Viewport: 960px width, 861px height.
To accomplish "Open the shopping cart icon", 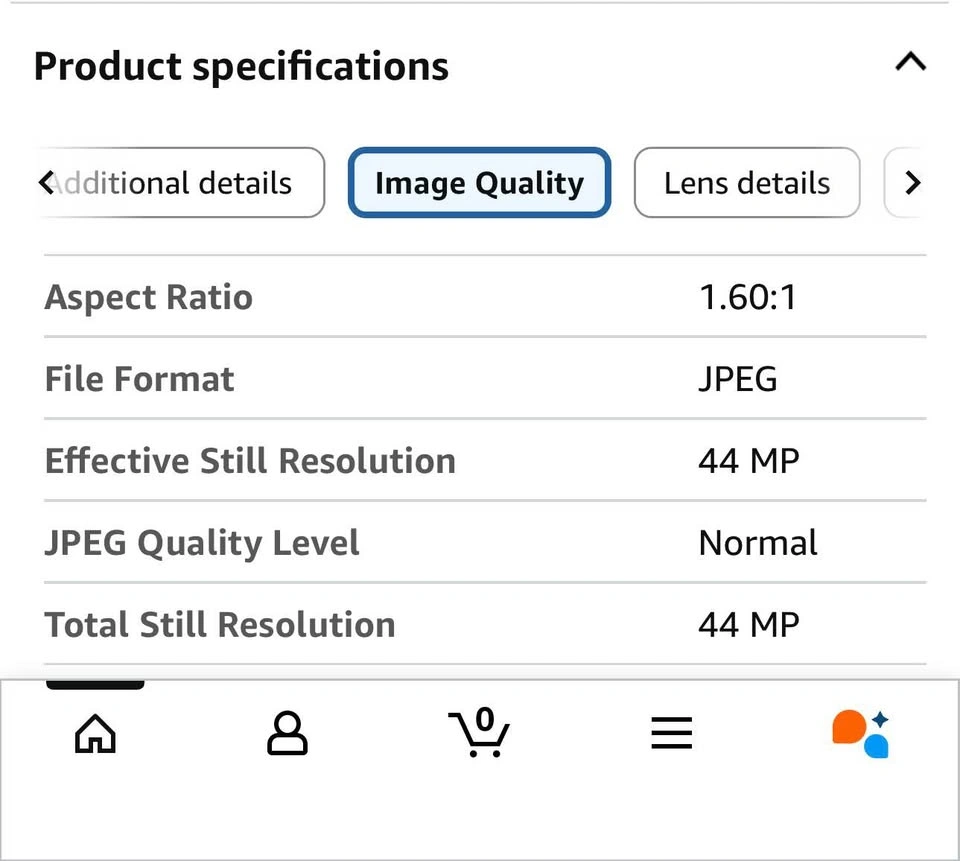I will [x=479, y=733].
